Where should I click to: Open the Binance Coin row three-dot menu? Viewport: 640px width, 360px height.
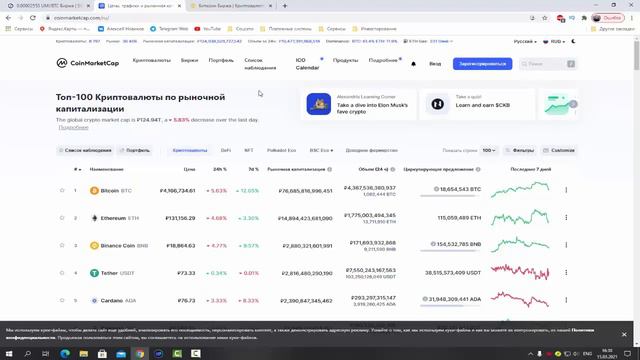point(566,245)
